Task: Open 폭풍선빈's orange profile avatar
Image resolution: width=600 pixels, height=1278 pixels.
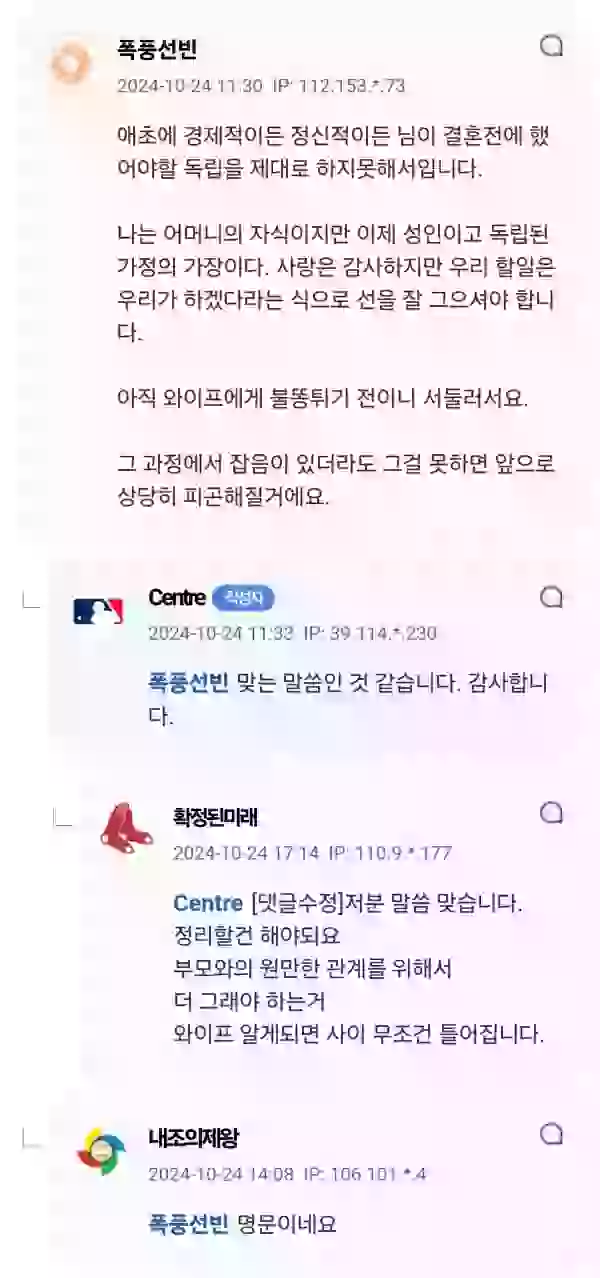Action: pyautogui.click(x=71, y=65)
